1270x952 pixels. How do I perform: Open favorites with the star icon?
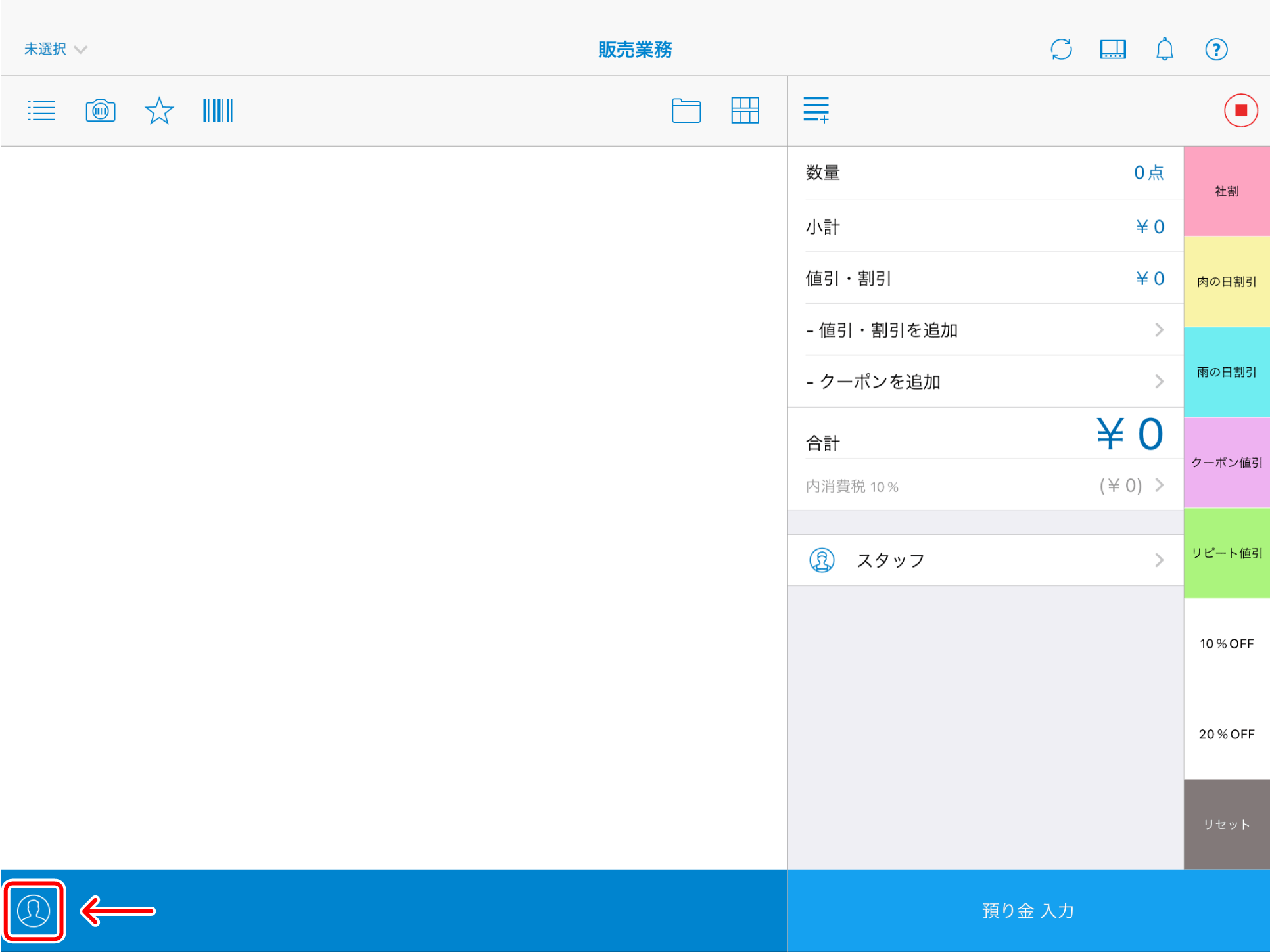159,110
